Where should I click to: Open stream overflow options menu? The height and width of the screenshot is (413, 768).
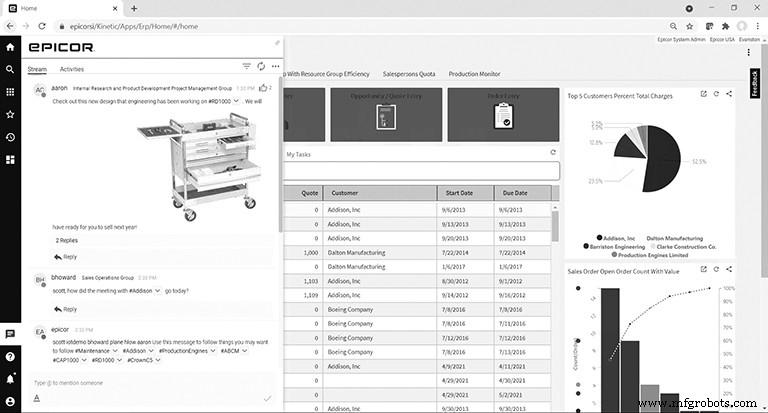(x=276, y=66)
